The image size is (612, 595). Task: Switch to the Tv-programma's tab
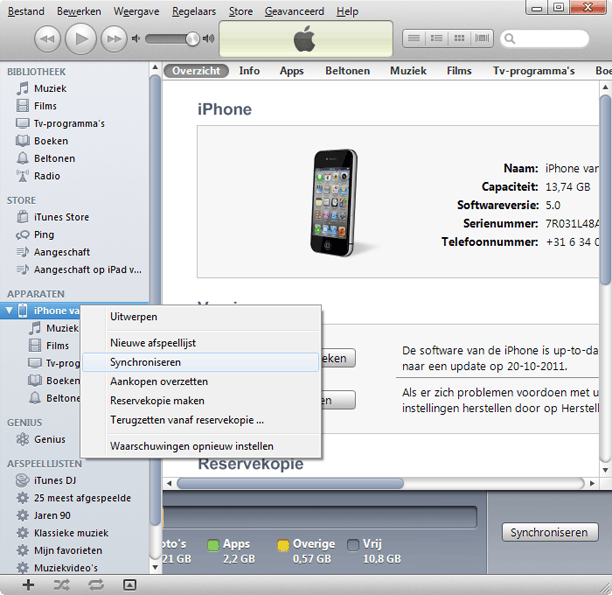(x=534, y=71)
